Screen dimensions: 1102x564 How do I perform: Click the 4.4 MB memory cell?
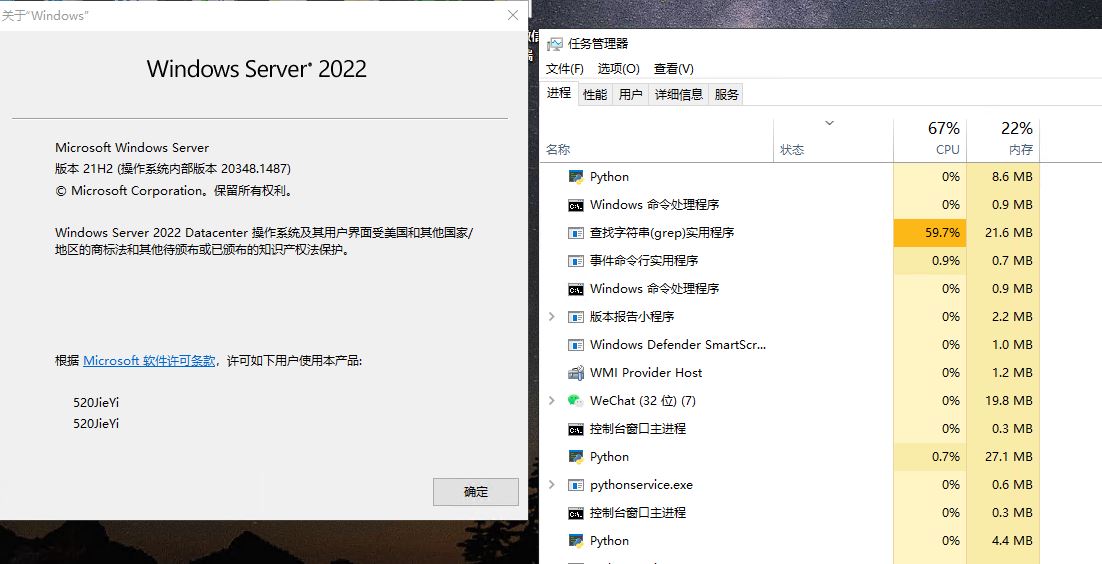[x=1003, y=541]
